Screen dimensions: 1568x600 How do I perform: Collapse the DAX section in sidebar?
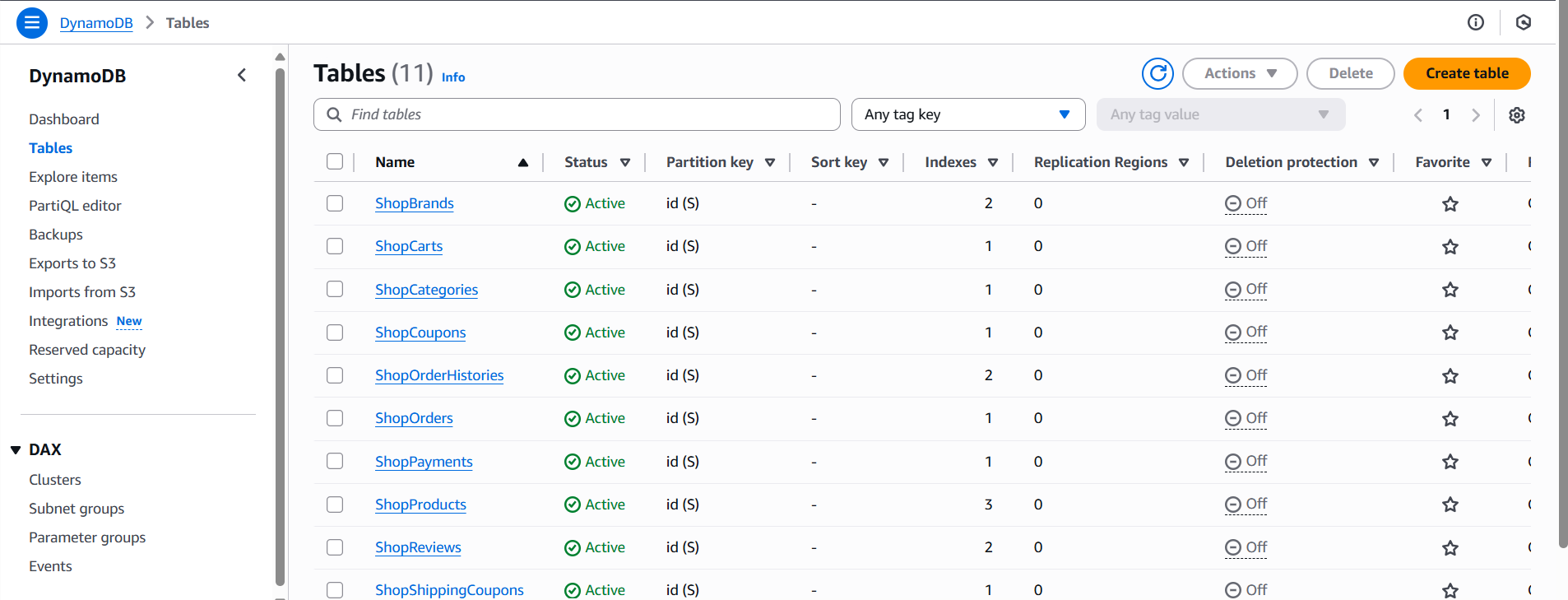16,450
